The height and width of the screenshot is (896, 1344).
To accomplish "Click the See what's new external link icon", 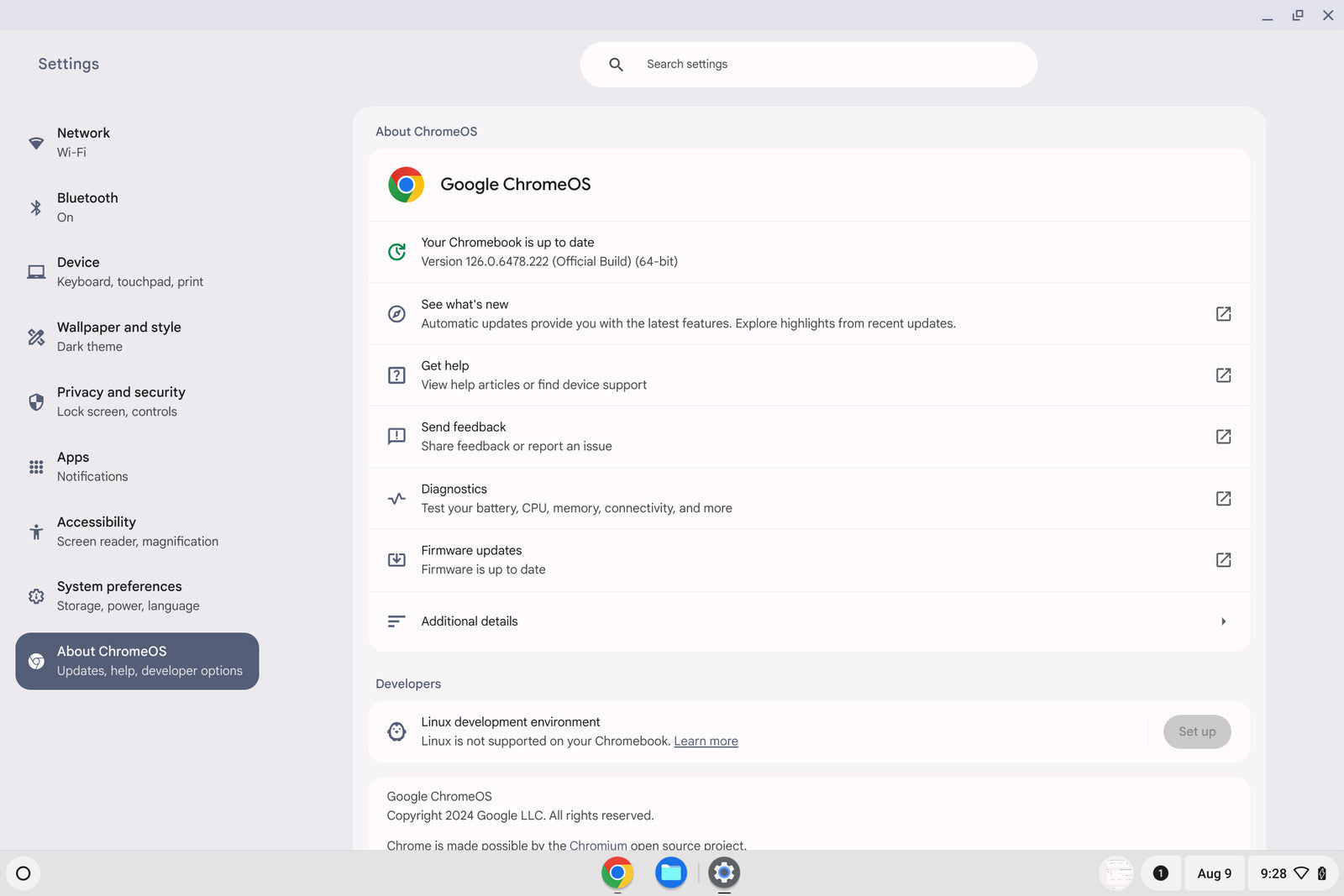I will [1223, 314].
